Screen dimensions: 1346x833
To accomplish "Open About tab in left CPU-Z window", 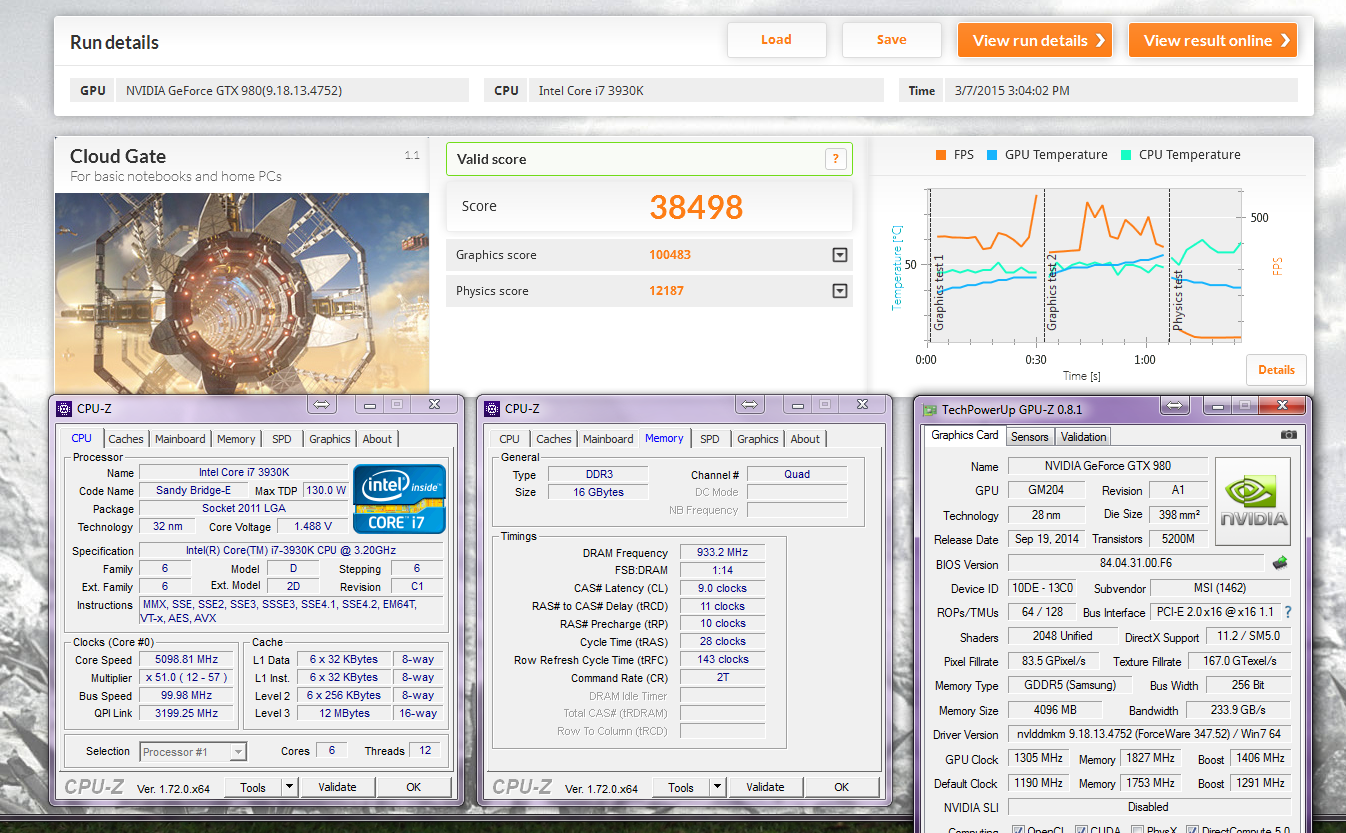I will tap(377, 439).
